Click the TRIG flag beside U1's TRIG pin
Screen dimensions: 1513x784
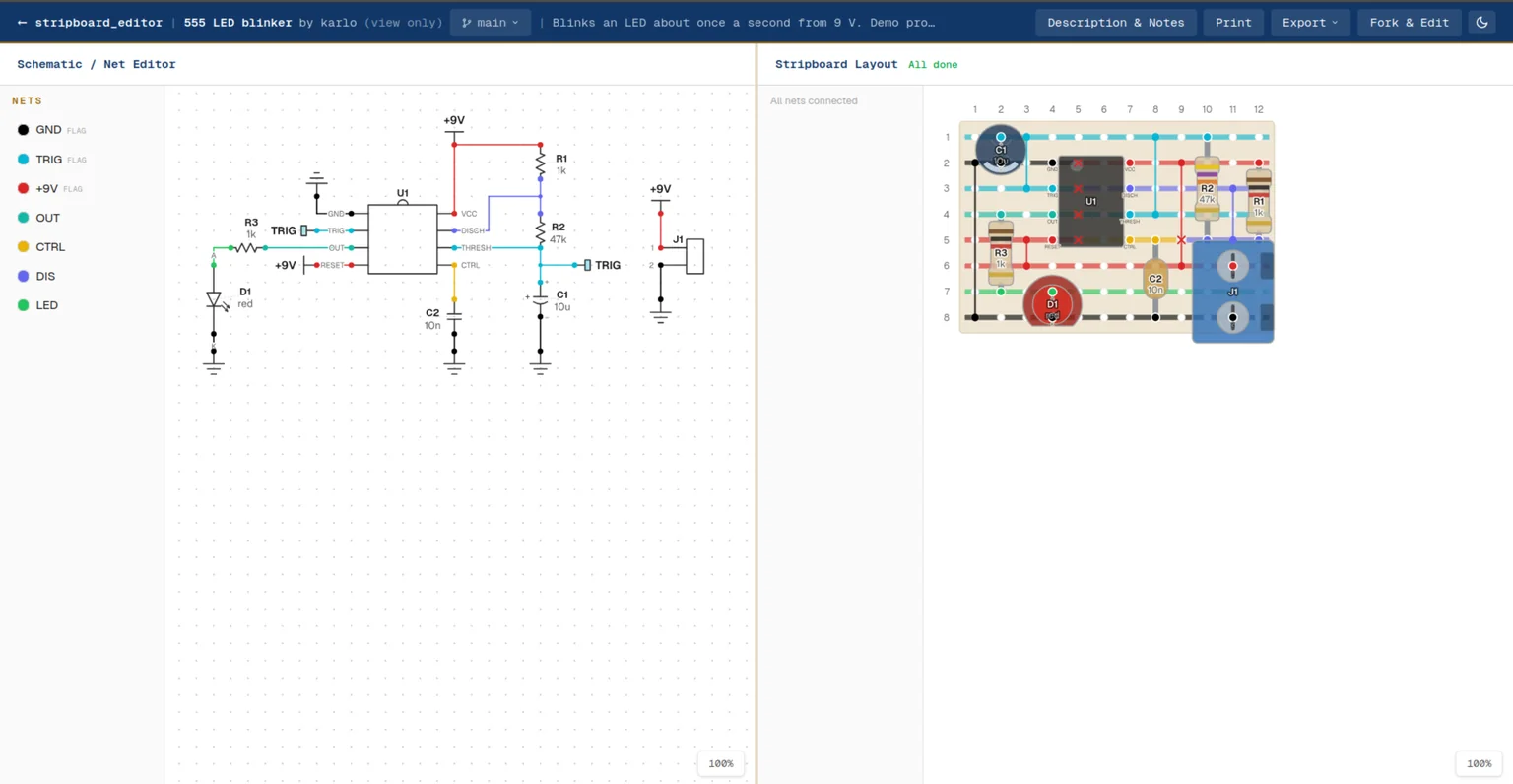tap(290, 230)
